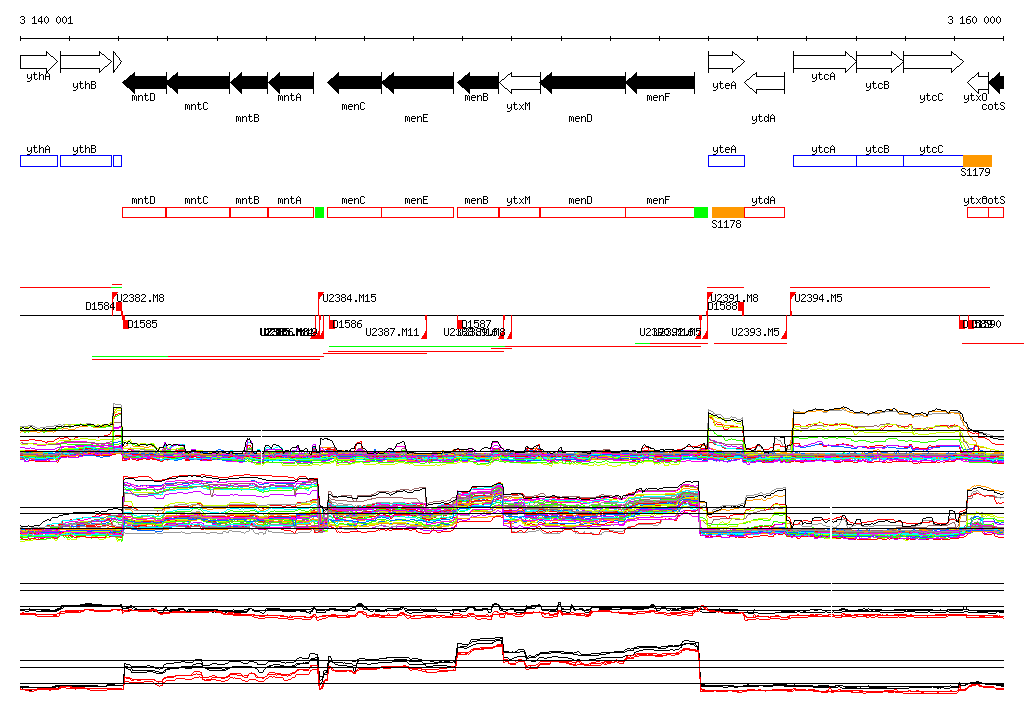Select the blue ytcA box

[x=825, y=161]
